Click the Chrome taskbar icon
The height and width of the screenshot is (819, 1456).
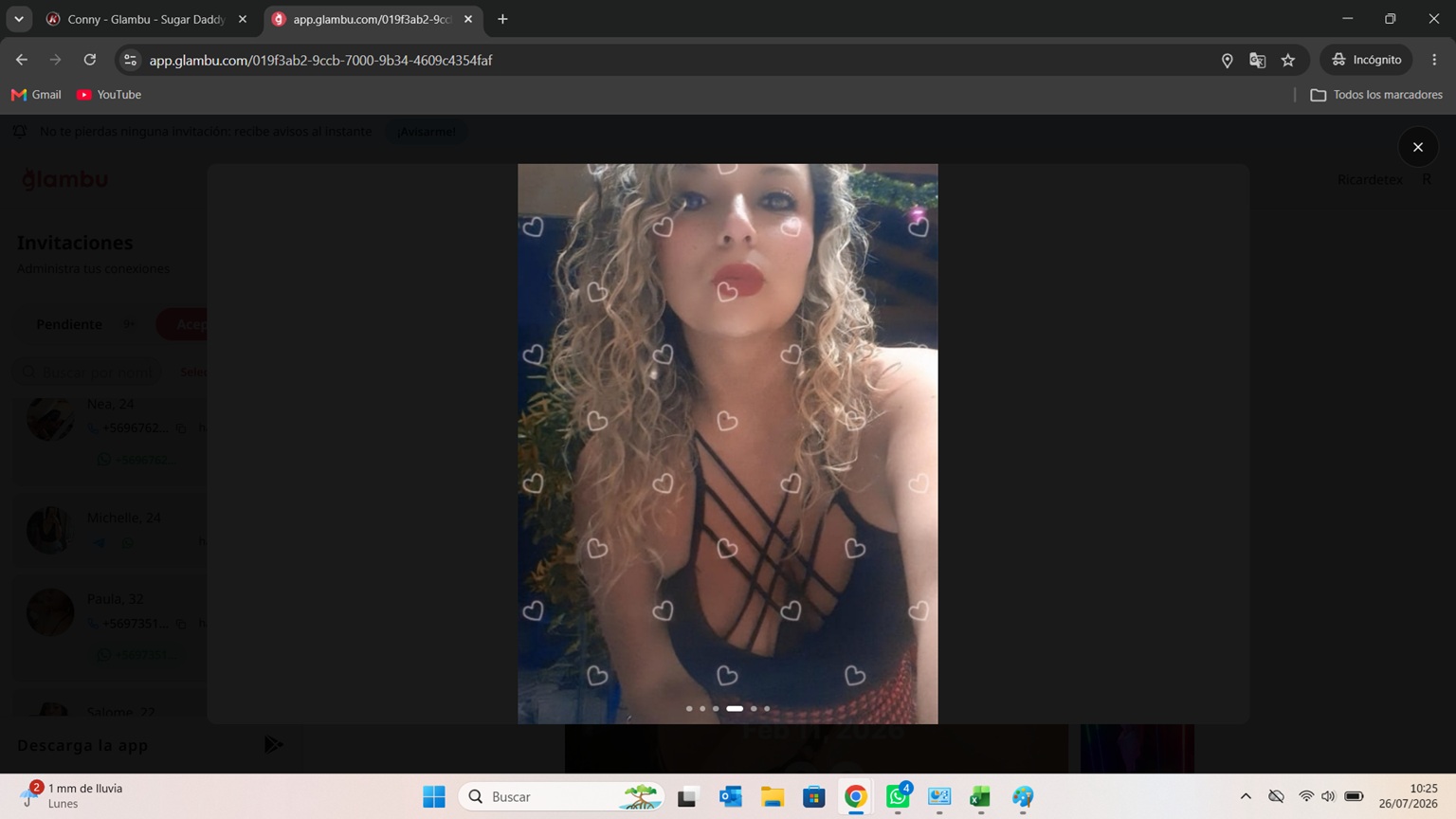[x=855, y=797]
